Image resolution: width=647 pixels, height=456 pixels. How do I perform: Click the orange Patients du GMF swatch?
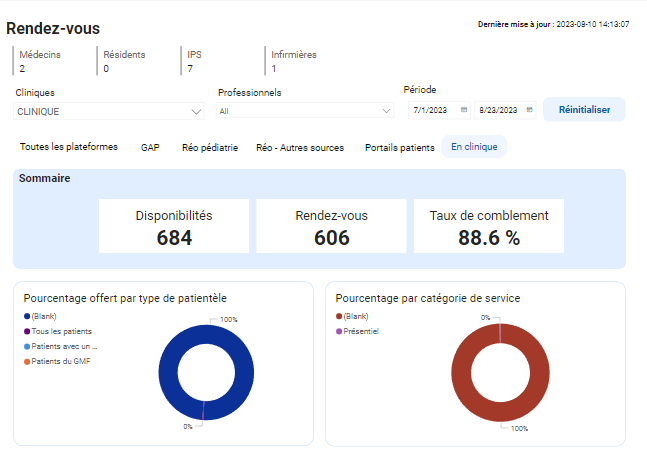(x=27, y=362)
